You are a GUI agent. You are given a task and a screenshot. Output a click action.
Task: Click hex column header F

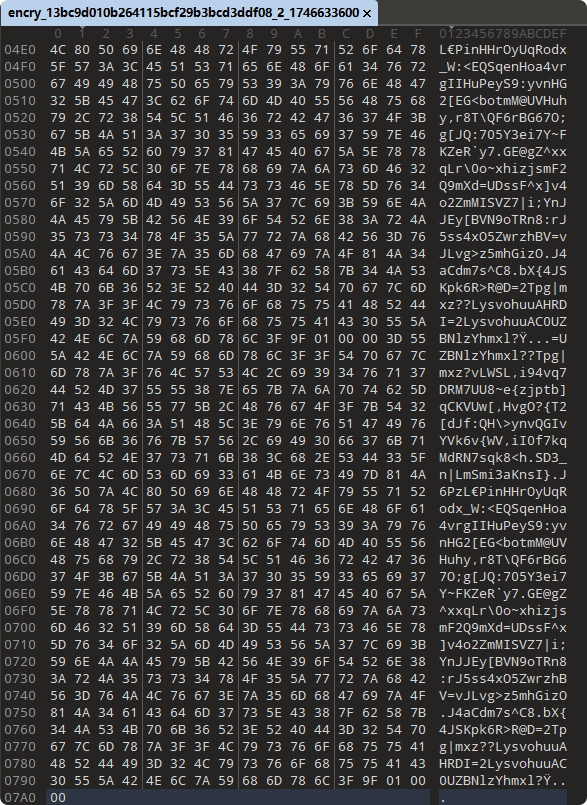click(418, 33)
